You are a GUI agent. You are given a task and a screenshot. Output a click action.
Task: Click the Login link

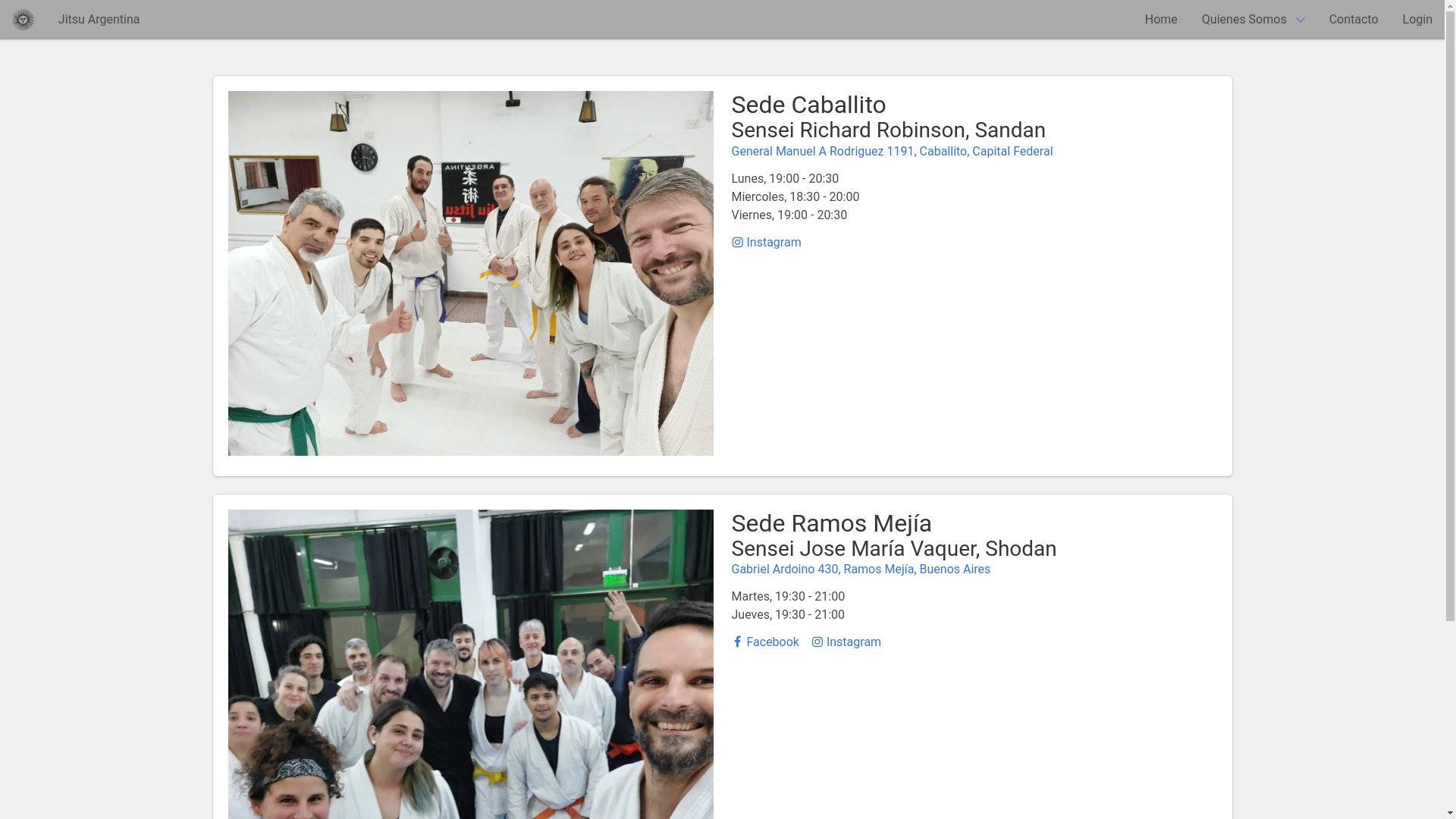[x=1417, y=20]
